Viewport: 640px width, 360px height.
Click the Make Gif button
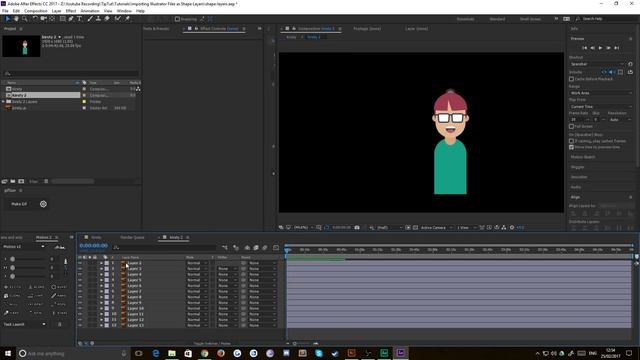[19, 204]
